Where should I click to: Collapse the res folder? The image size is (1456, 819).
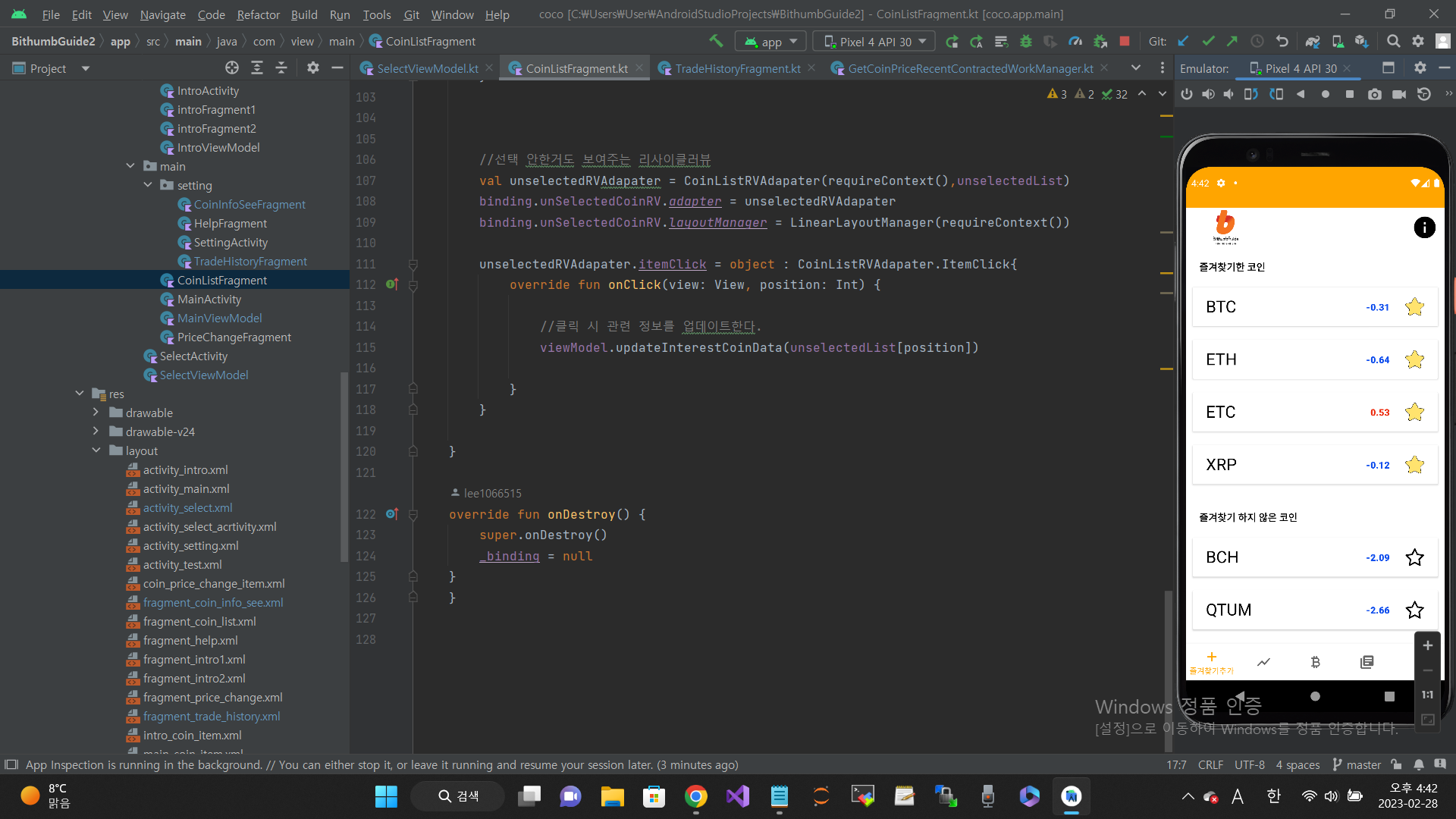(80, 394)
